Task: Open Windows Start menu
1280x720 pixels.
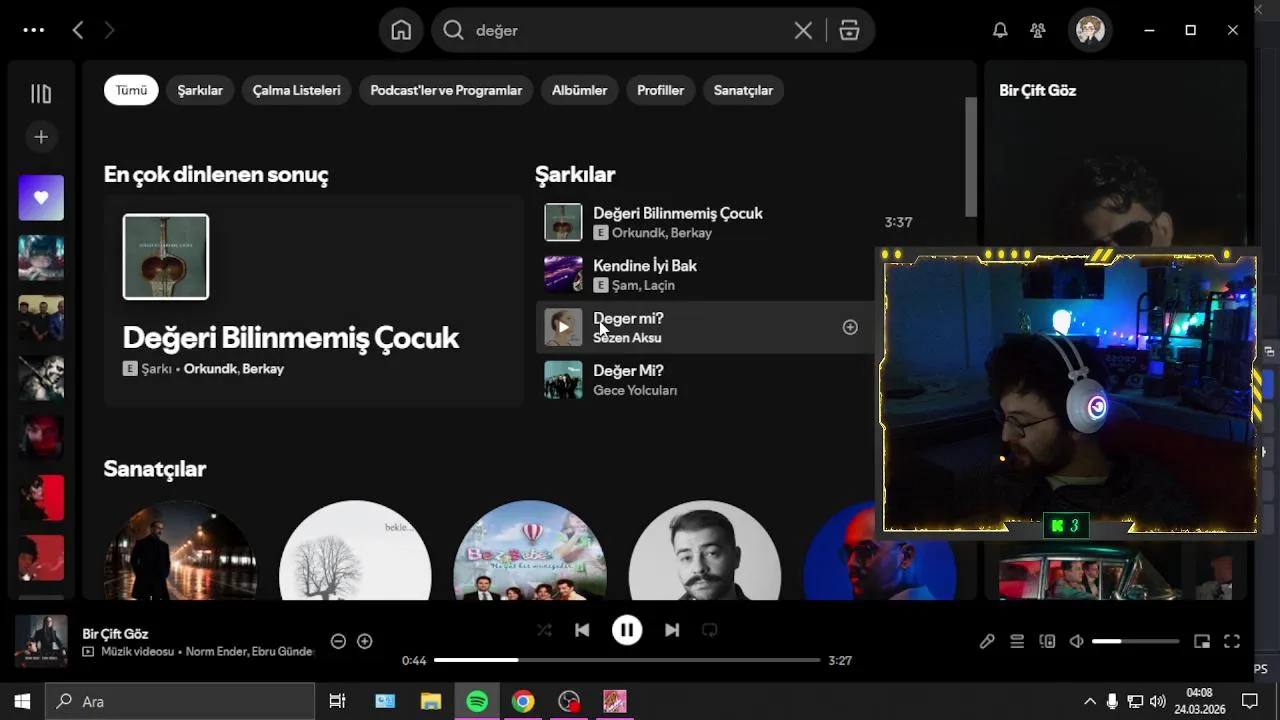Action: pos(23,701)
